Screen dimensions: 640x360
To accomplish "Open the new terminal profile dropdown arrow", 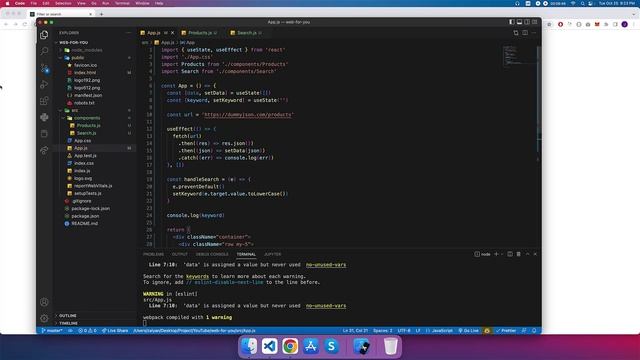I will point(502,254).
